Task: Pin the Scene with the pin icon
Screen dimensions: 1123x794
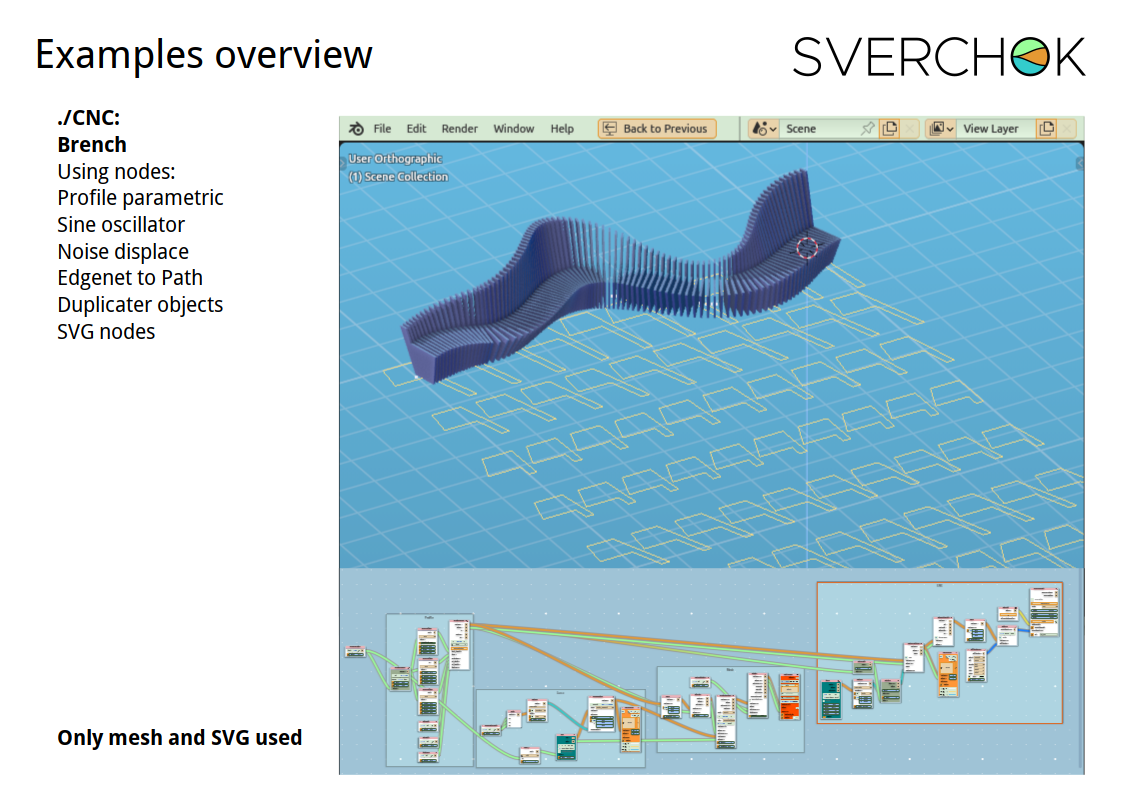Action: 867,129
